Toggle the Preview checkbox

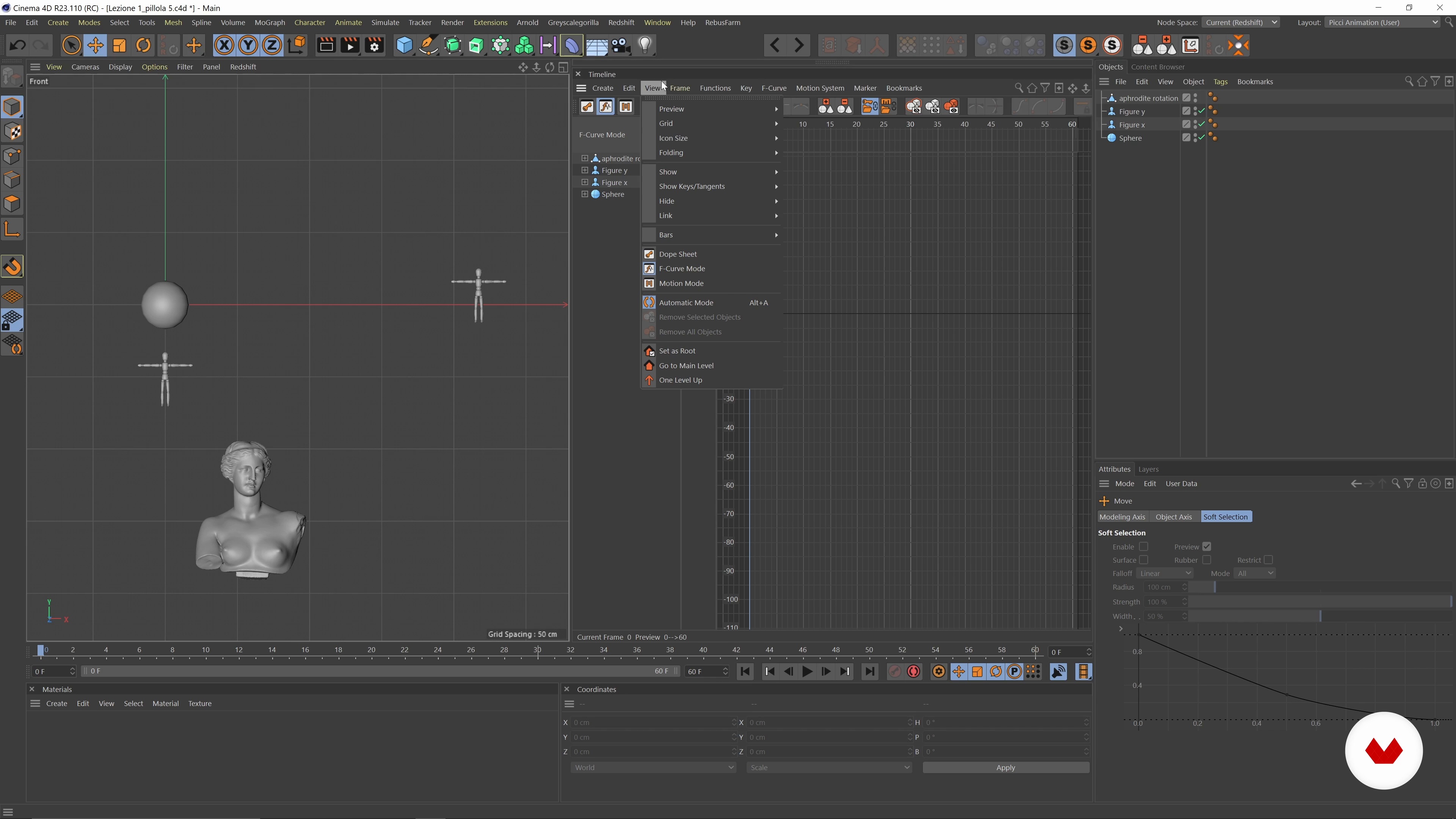1207,546
